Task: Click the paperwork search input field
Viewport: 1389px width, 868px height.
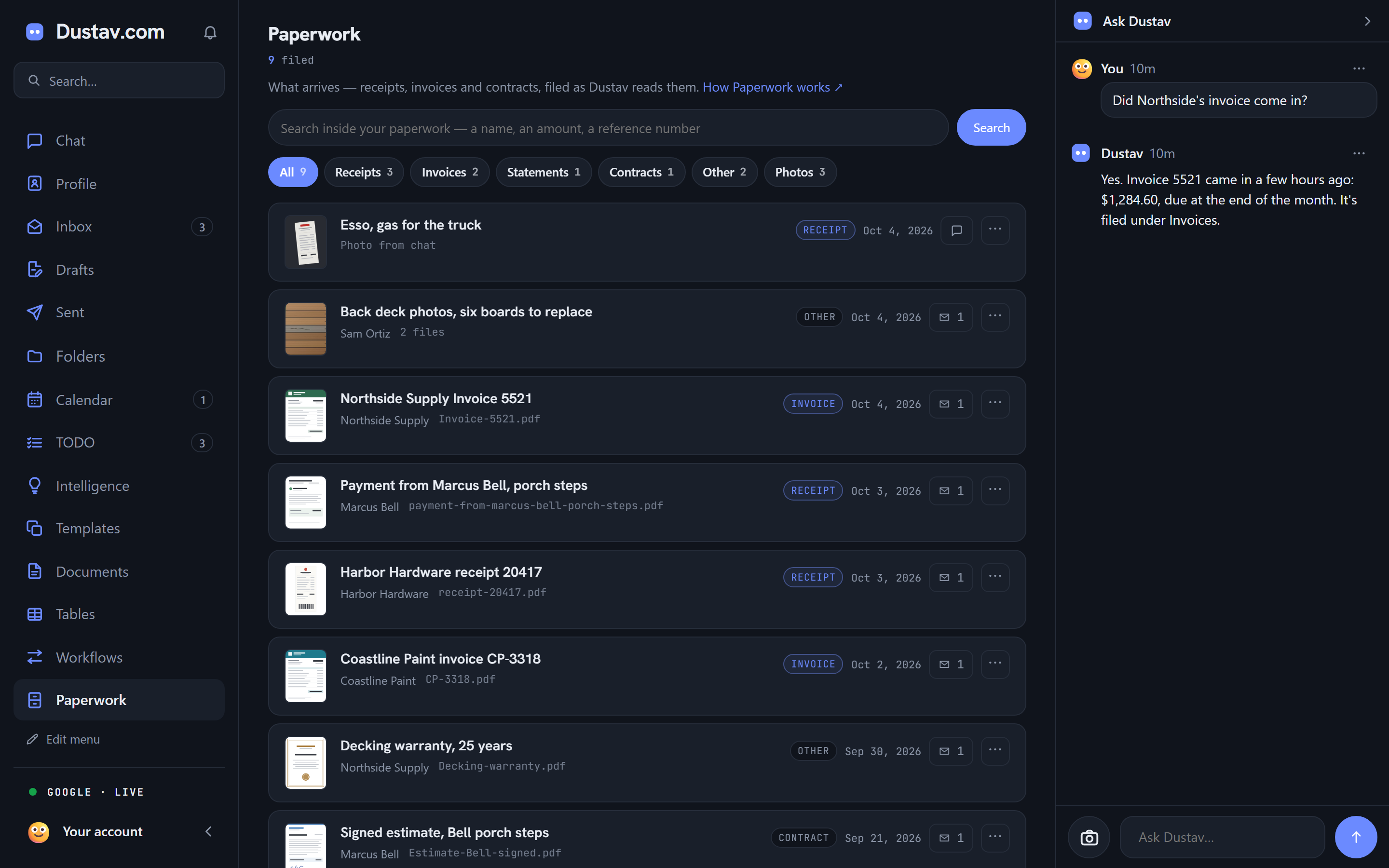Action: [x=608, y=127]
